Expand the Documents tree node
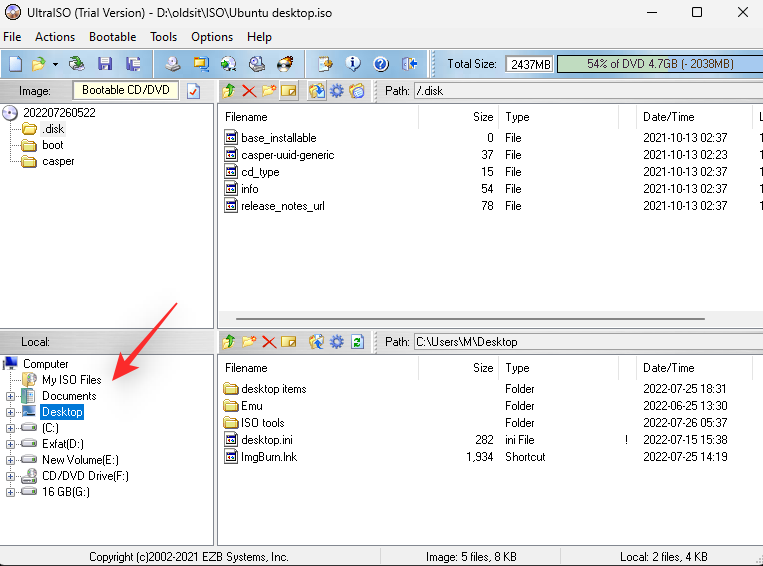The width and height of the screenshot is (763, 566). [x=10, y=396]
